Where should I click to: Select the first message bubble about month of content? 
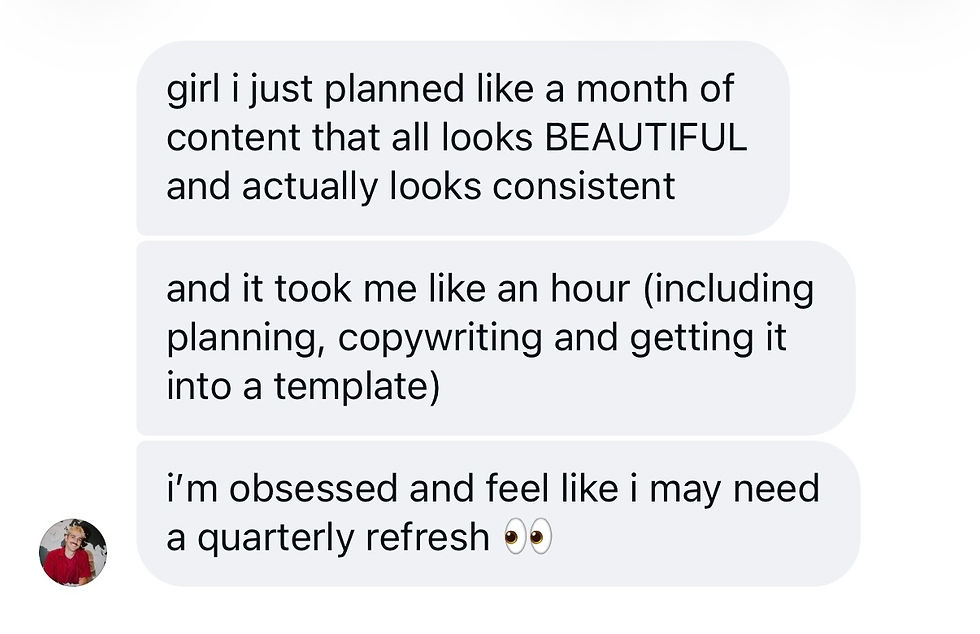pos(462,138)
